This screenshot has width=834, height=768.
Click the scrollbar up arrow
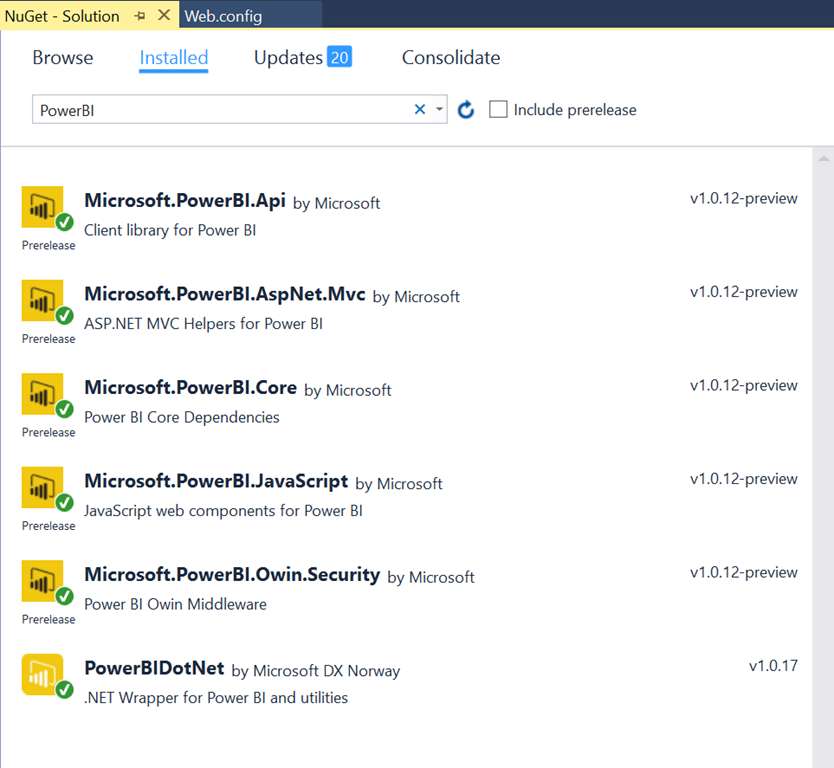point(824,159)
